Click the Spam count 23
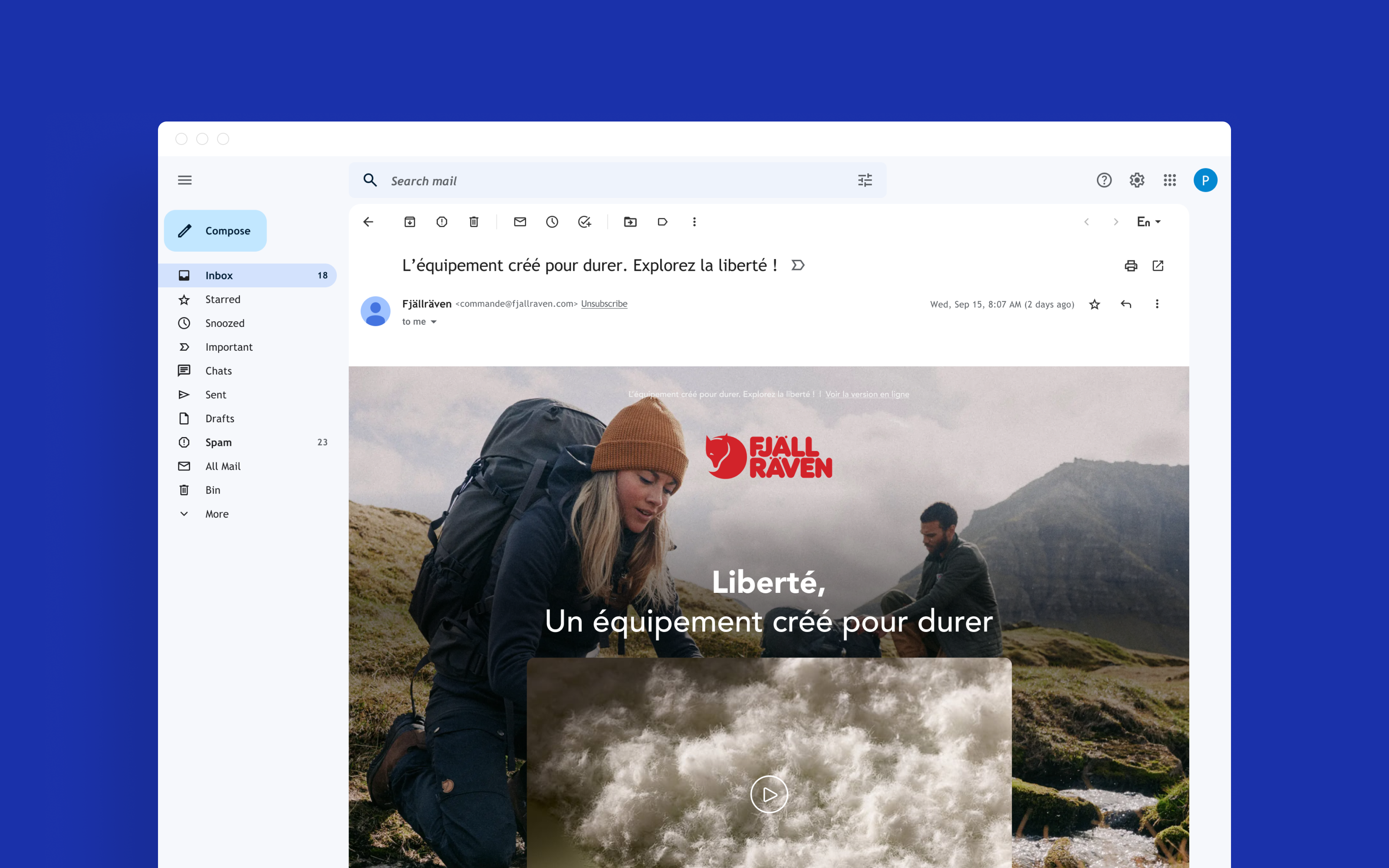The image size is (1389, 868). 323,443
